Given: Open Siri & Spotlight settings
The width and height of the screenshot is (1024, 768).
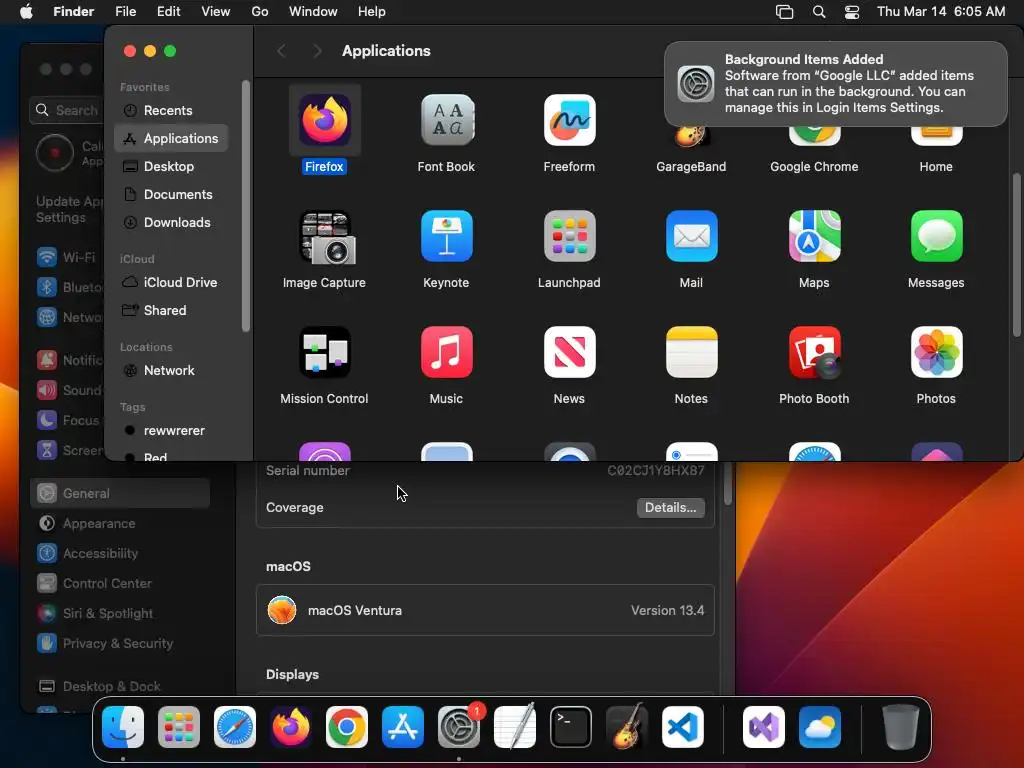Looking at the screenshot, I should (120, 614).
